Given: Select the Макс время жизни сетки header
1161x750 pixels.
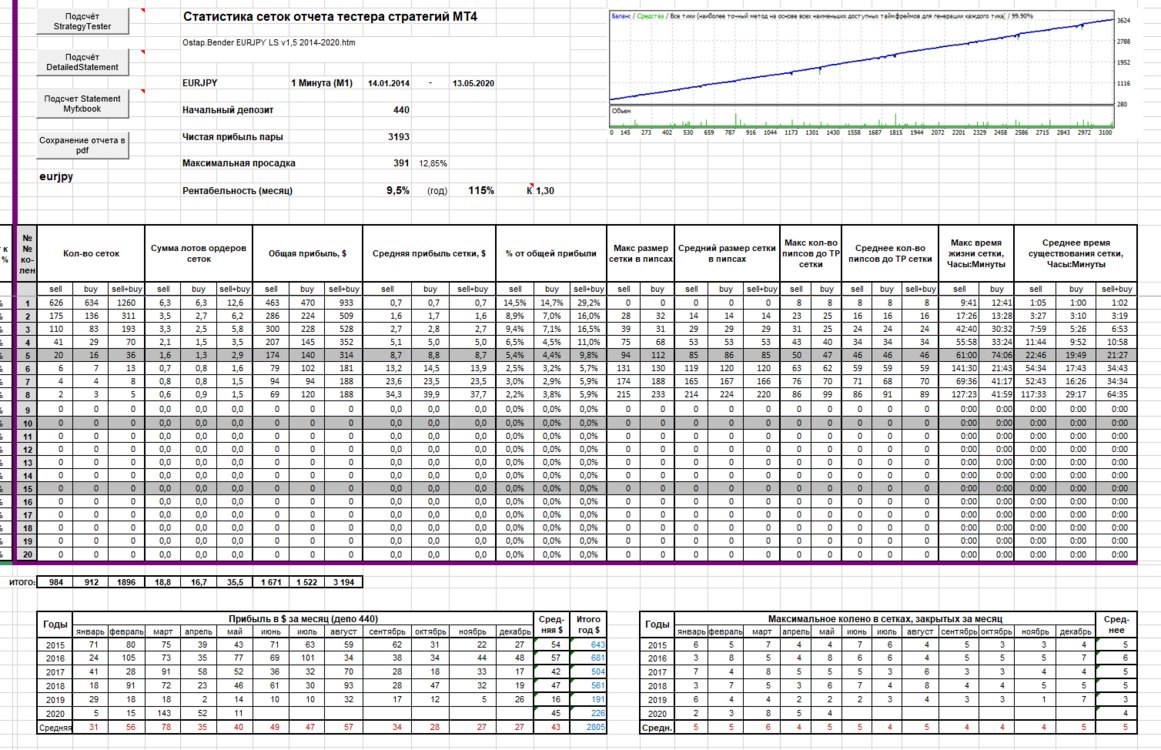Looking at the screenshot, I should coord(976,253).
